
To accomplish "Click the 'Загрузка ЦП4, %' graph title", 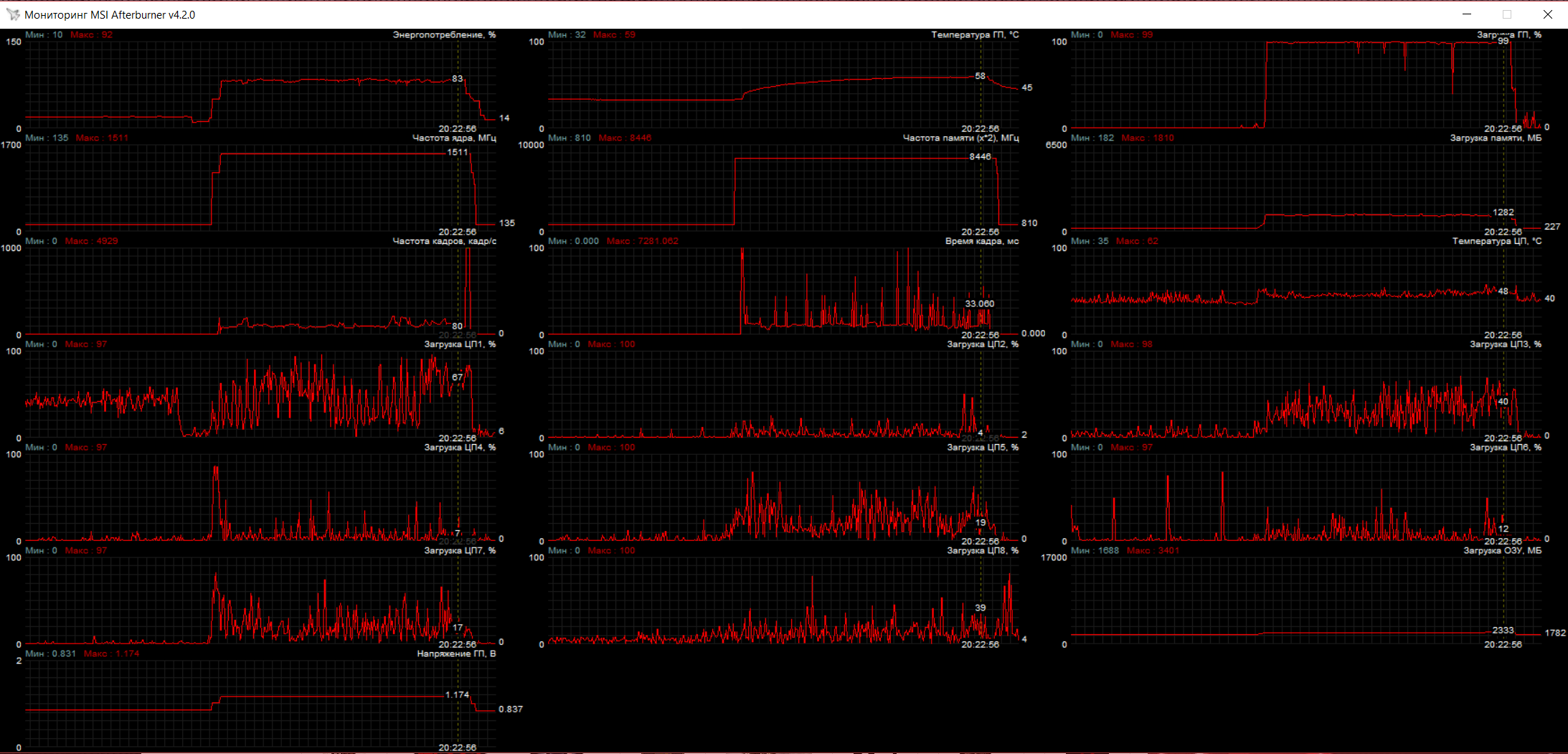I will pos(460,448).
